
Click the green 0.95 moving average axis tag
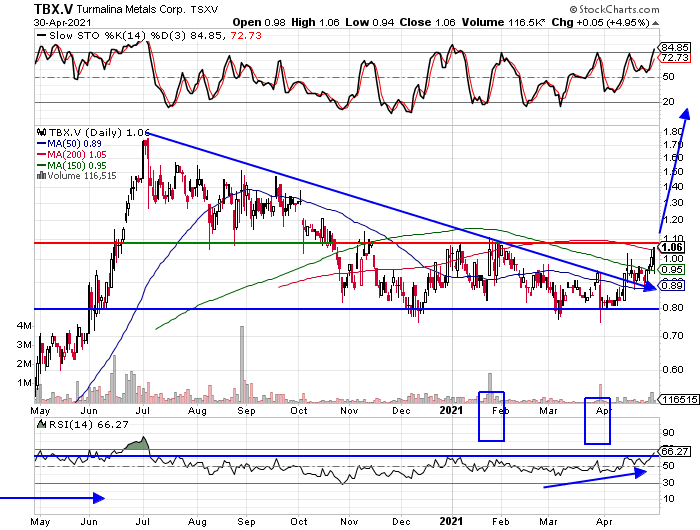pos(672,269)
